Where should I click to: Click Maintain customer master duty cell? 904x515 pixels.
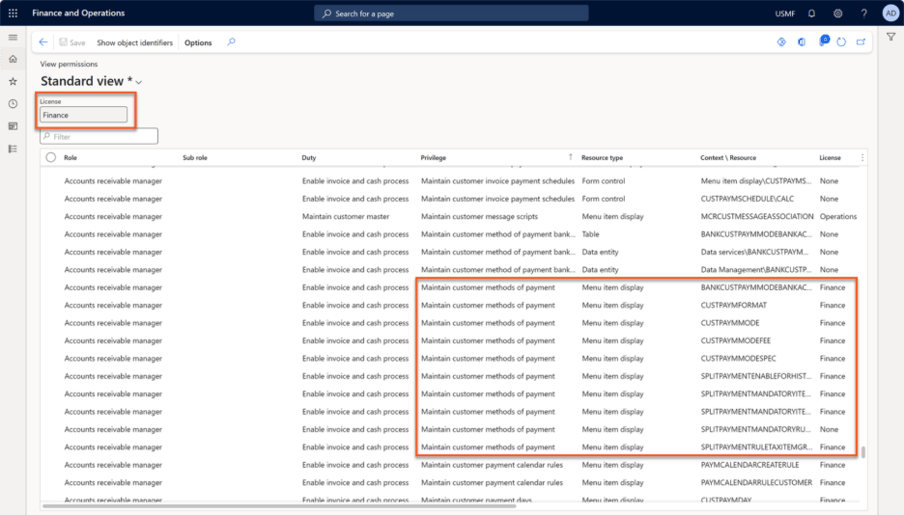click(x=345, y=216)
